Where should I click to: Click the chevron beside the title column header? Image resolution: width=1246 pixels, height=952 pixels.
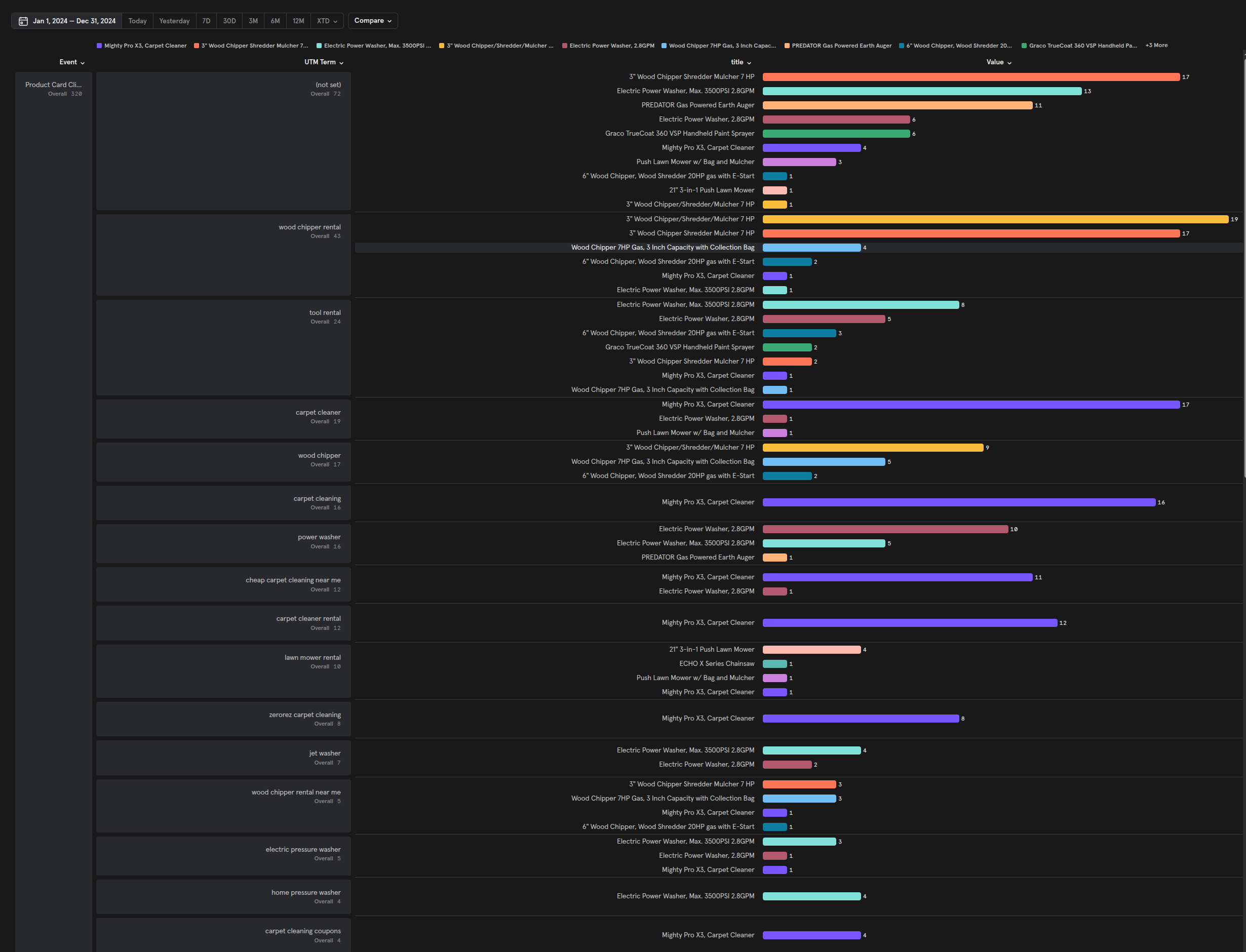click(x=749, y=63)
